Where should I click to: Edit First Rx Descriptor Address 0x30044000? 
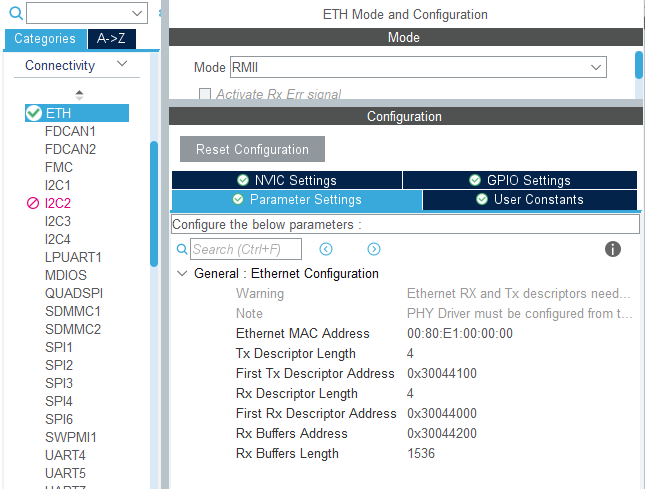(x=442, y=413)
